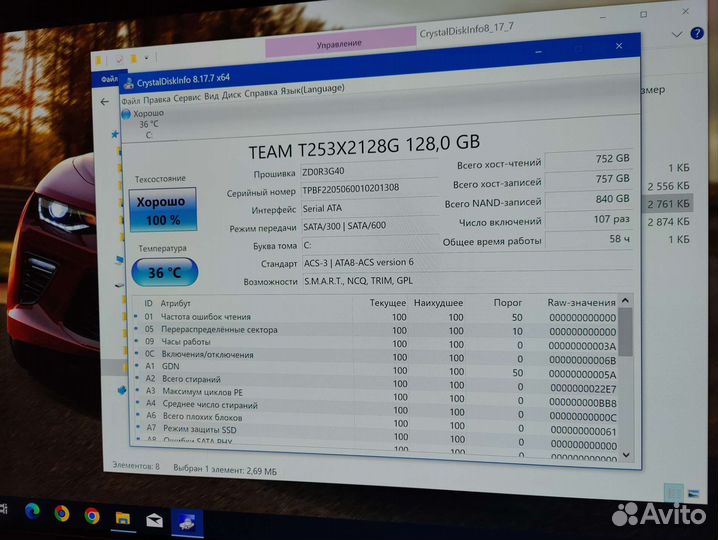Open the Explorer help question mark icon
This screenshot has height=540, width=718.
[x=697, y=33]
